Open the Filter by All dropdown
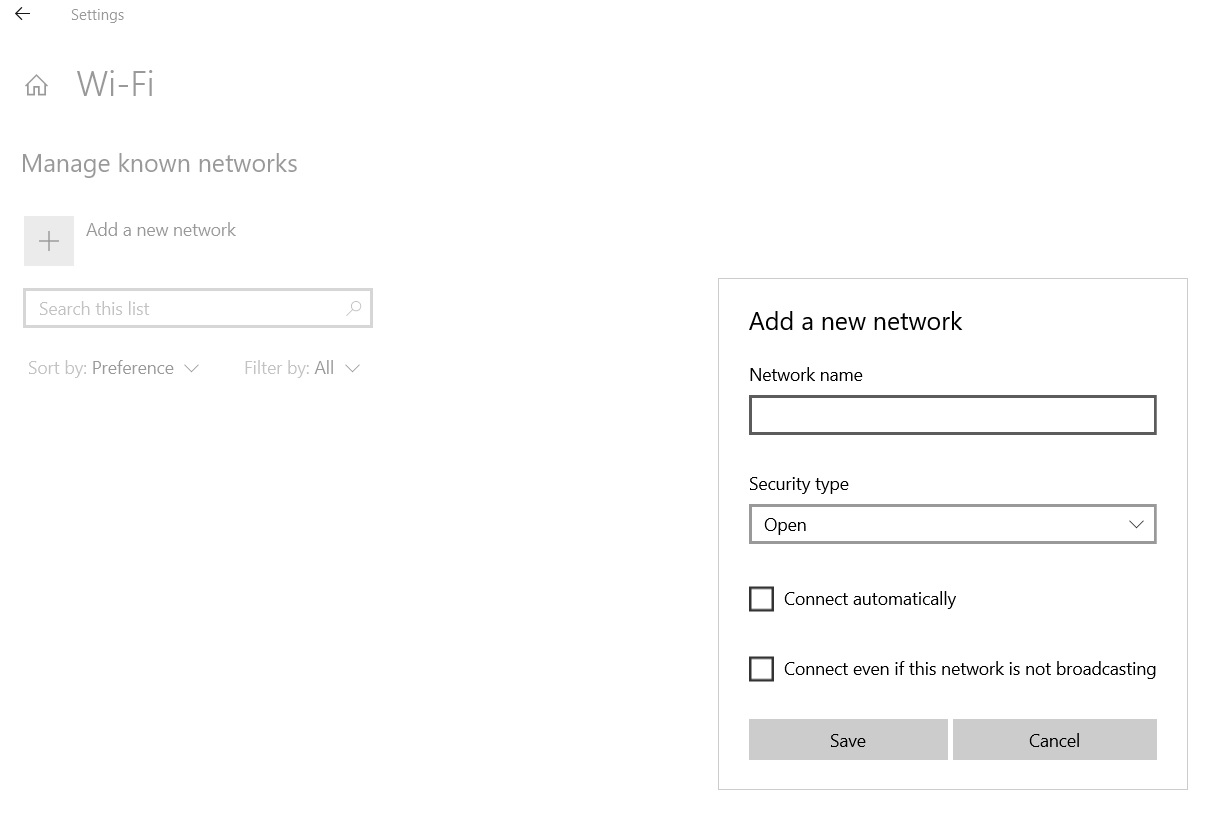The height and width of the screenshot is (817, 1213). pos(302,368)
